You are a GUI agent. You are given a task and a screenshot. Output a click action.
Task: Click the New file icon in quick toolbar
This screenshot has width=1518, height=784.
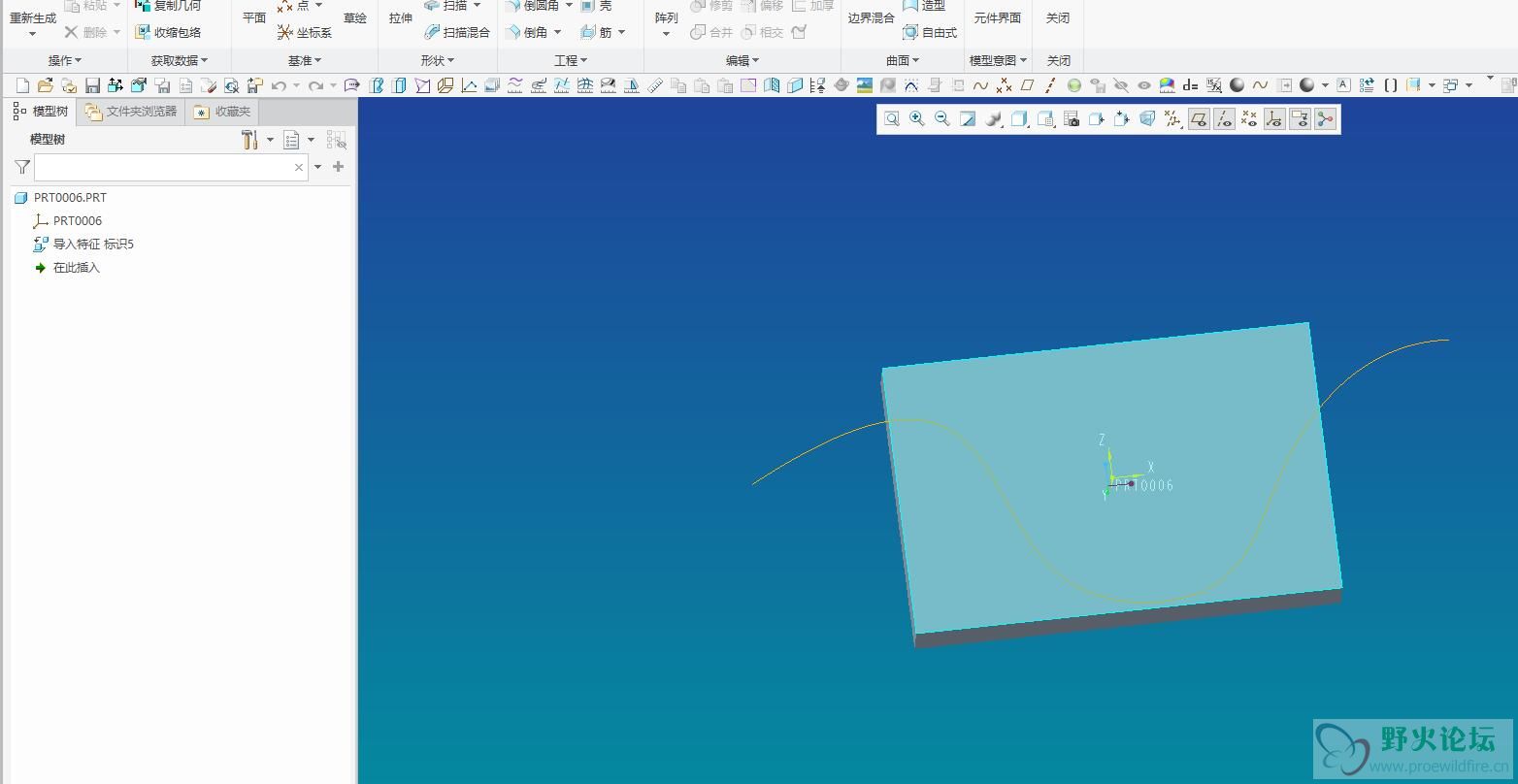(23, 85)
